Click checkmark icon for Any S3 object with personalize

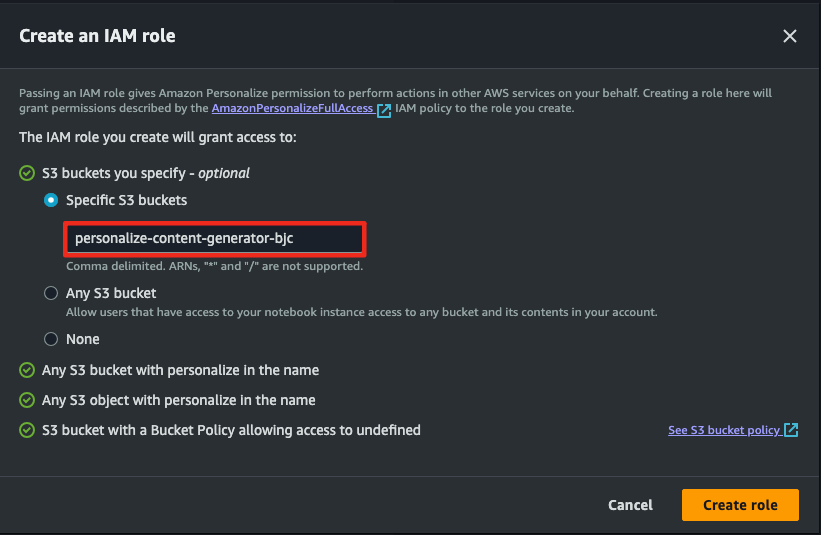point(27,400)
